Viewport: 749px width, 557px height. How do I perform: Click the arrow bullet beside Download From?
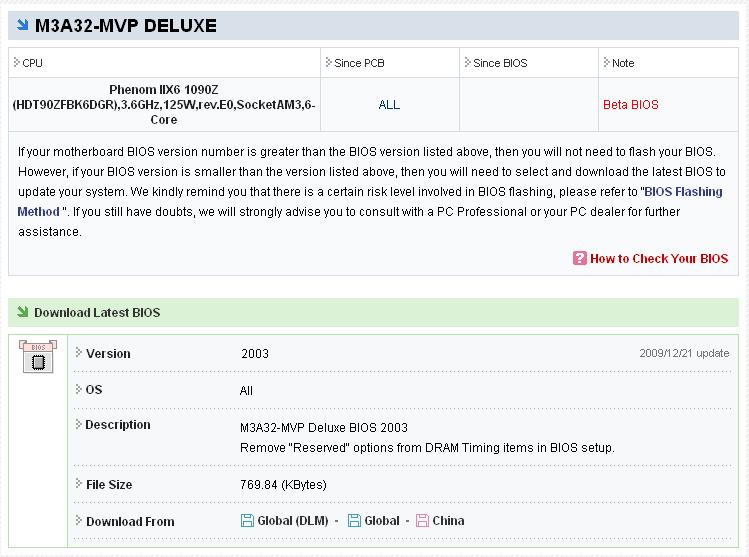[x=79, y=520]
